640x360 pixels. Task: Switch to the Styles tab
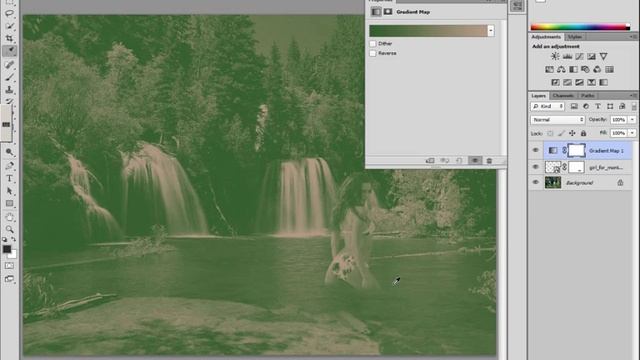[x=575, y=37]
